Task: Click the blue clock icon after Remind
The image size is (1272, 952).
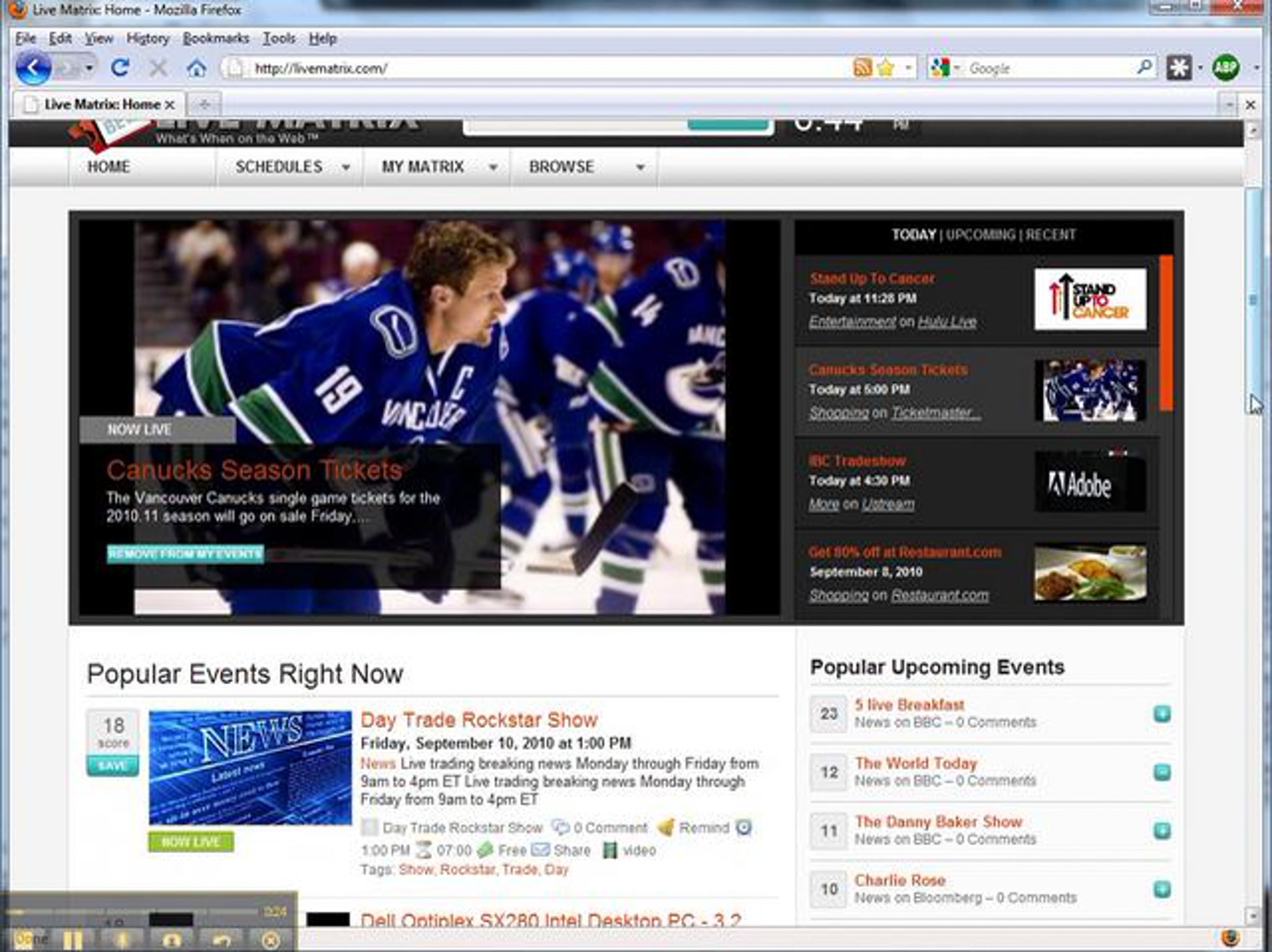Action: coord(744,827)
